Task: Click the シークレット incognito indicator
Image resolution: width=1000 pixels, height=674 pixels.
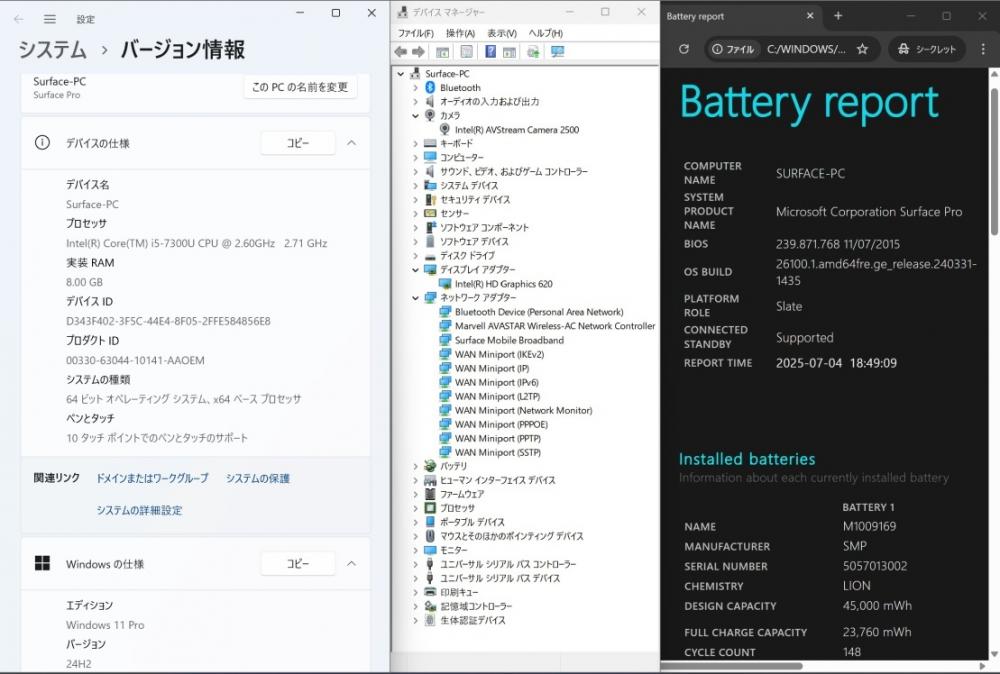Action: [927, 48]
